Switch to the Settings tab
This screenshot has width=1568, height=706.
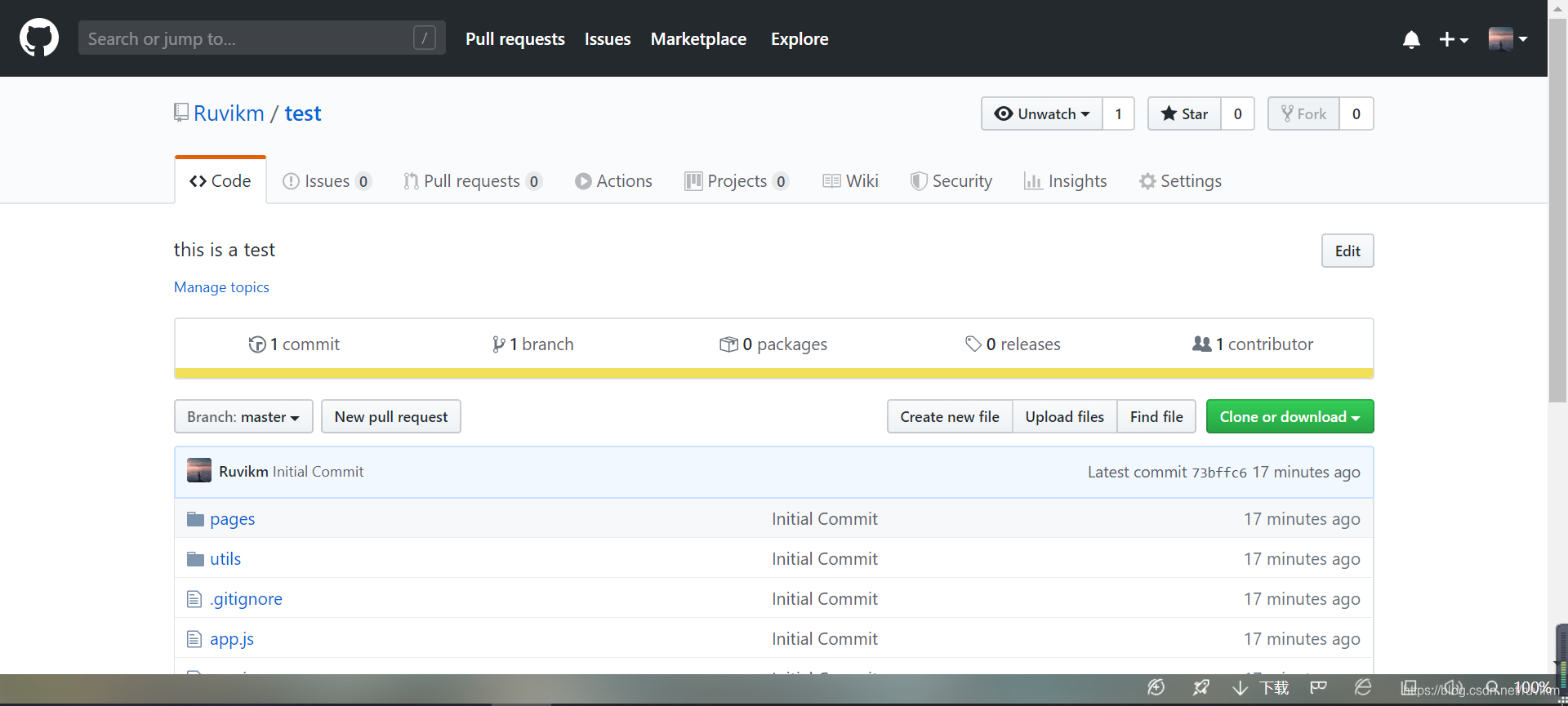[x=1181, y=181]
